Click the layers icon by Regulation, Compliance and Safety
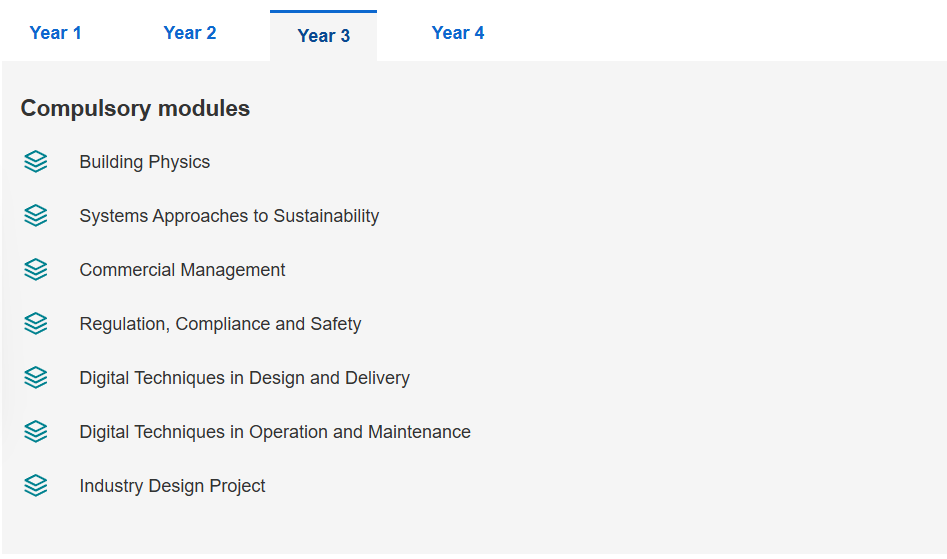The image size is (947, 559). pos(36,324)
